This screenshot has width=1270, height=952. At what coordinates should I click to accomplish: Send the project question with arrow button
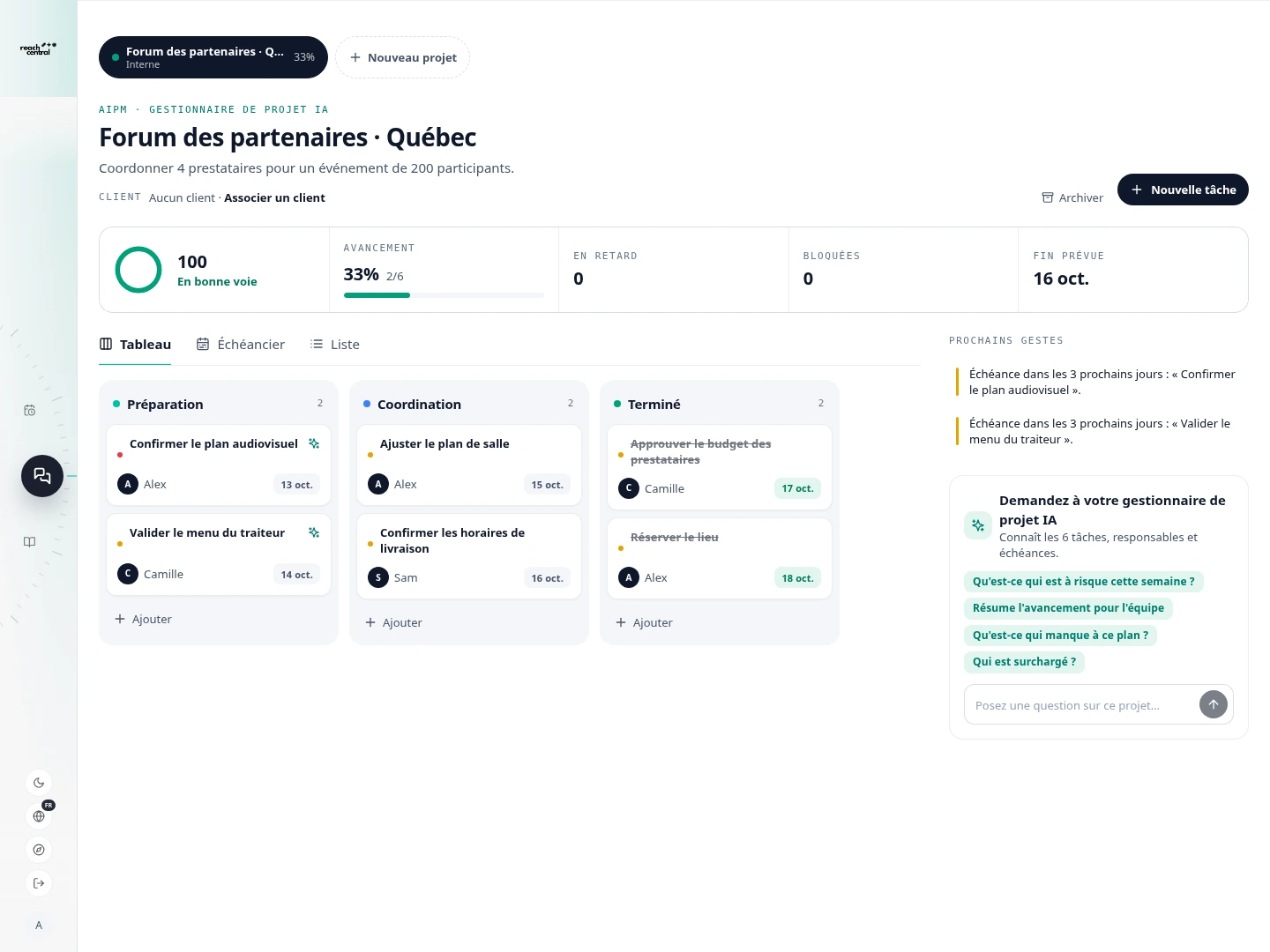1214,704
